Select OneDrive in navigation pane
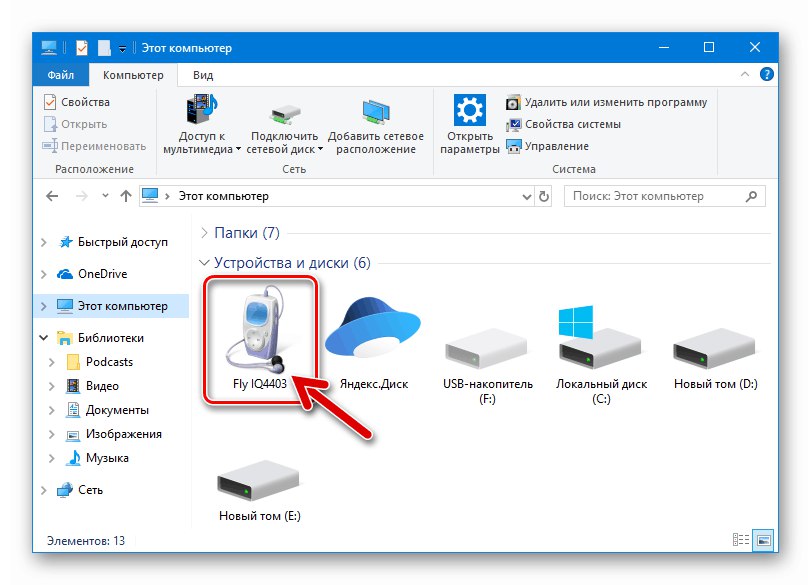 (x=92, y=274)
